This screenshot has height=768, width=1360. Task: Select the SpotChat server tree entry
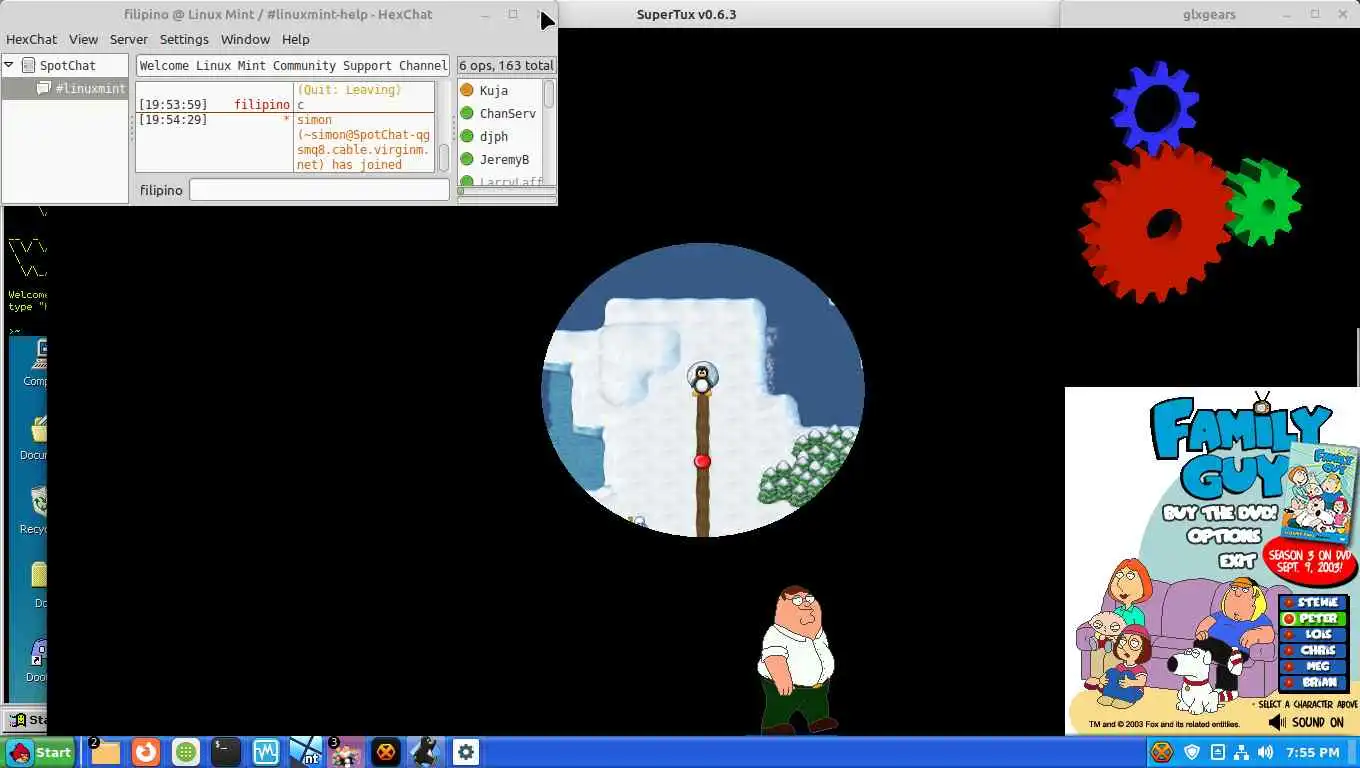pos(67,65)
